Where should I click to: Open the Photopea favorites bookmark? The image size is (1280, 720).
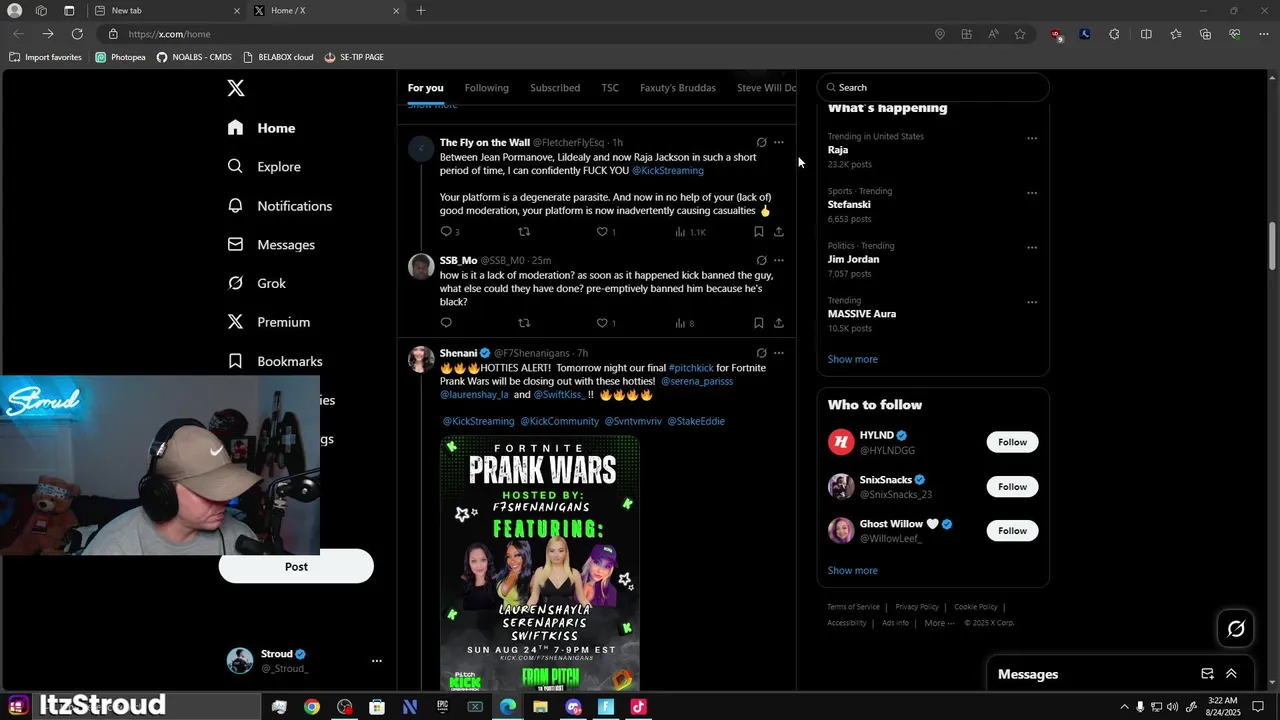click(x=120, y=57)
